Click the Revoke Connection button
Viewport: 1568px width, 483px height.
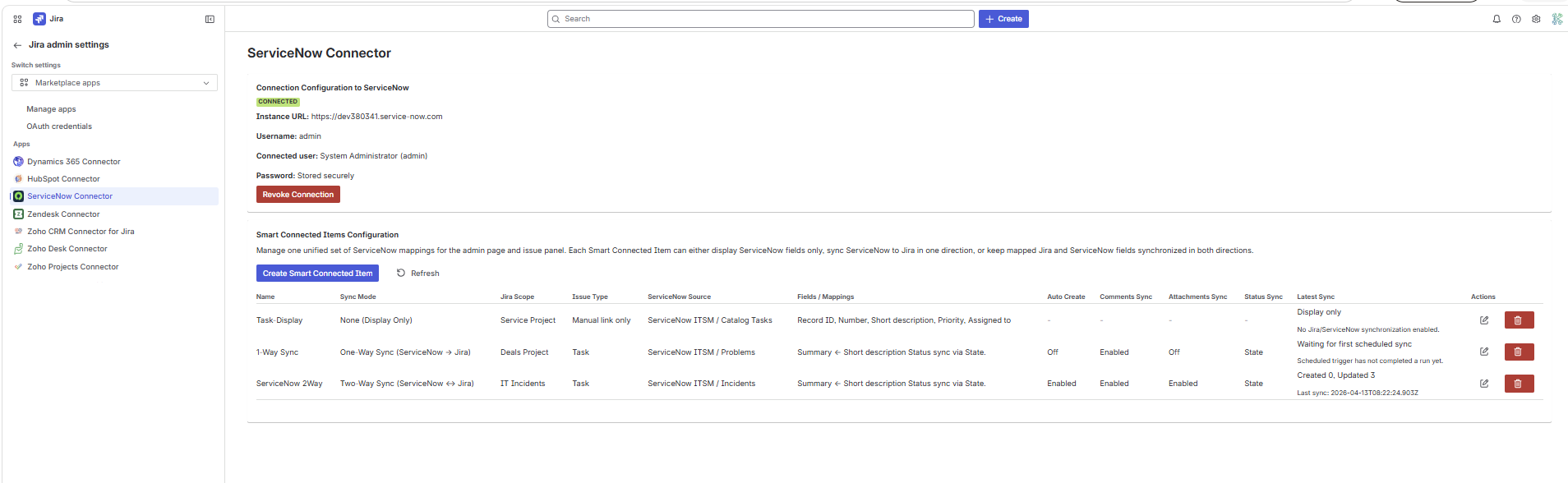(x=298, y=195)
